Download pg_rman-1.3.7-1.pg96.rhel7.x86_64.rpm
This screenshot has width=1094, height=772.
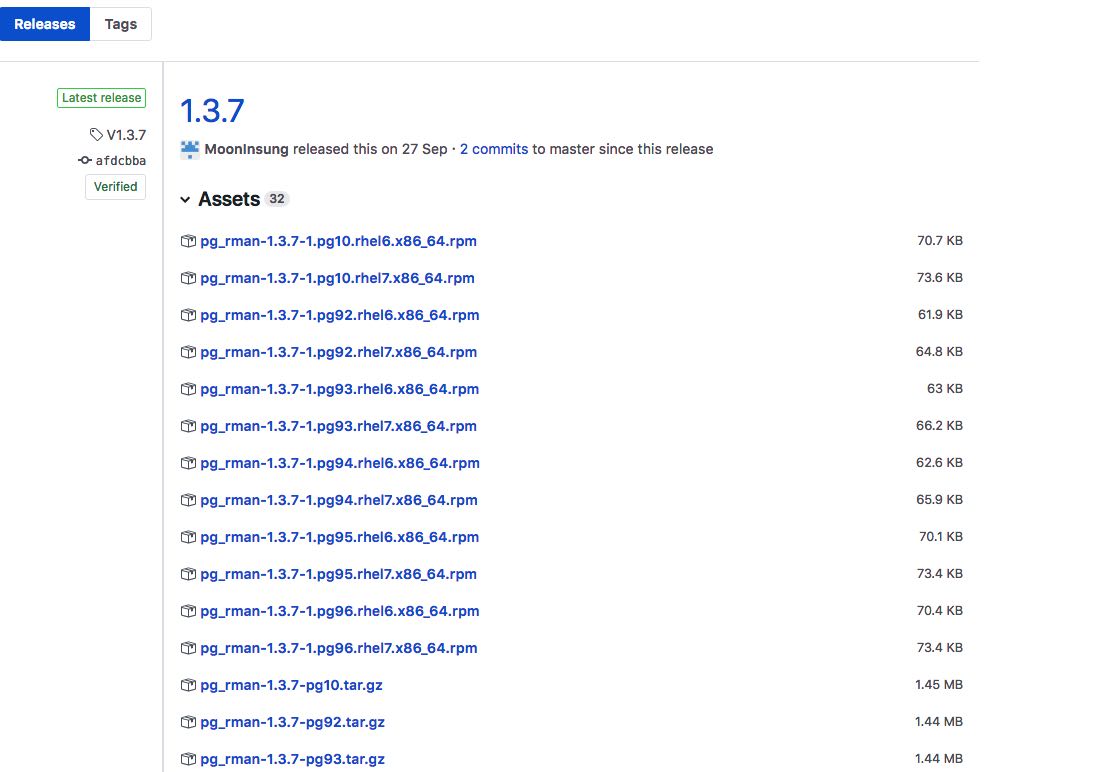339,648
